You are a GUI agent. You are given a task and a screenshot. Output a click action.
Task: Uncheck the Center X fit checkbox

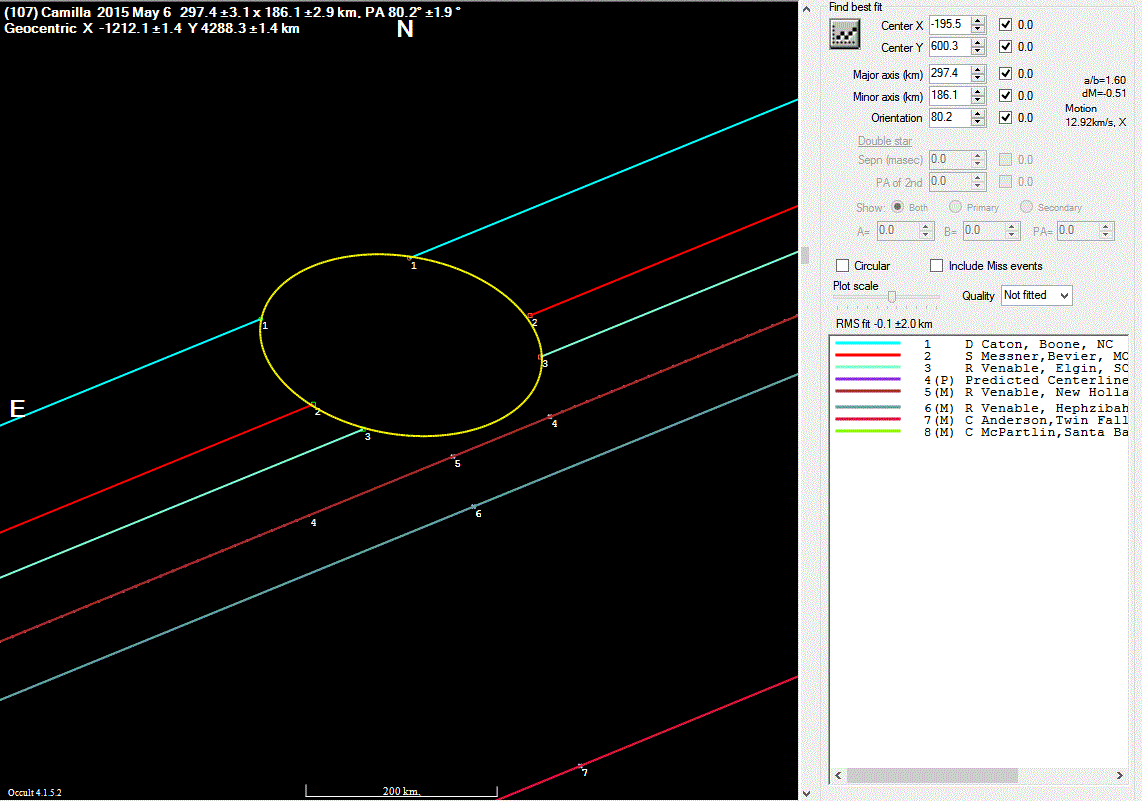pos(1005,25)
